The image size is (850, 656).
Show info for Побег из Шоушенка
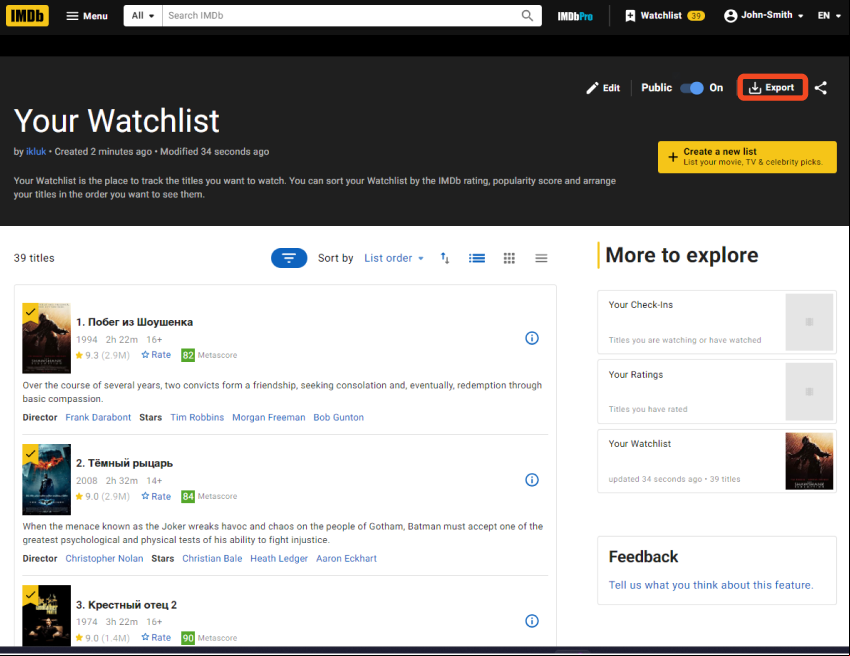pyautogui.click(x=532, y=338)
